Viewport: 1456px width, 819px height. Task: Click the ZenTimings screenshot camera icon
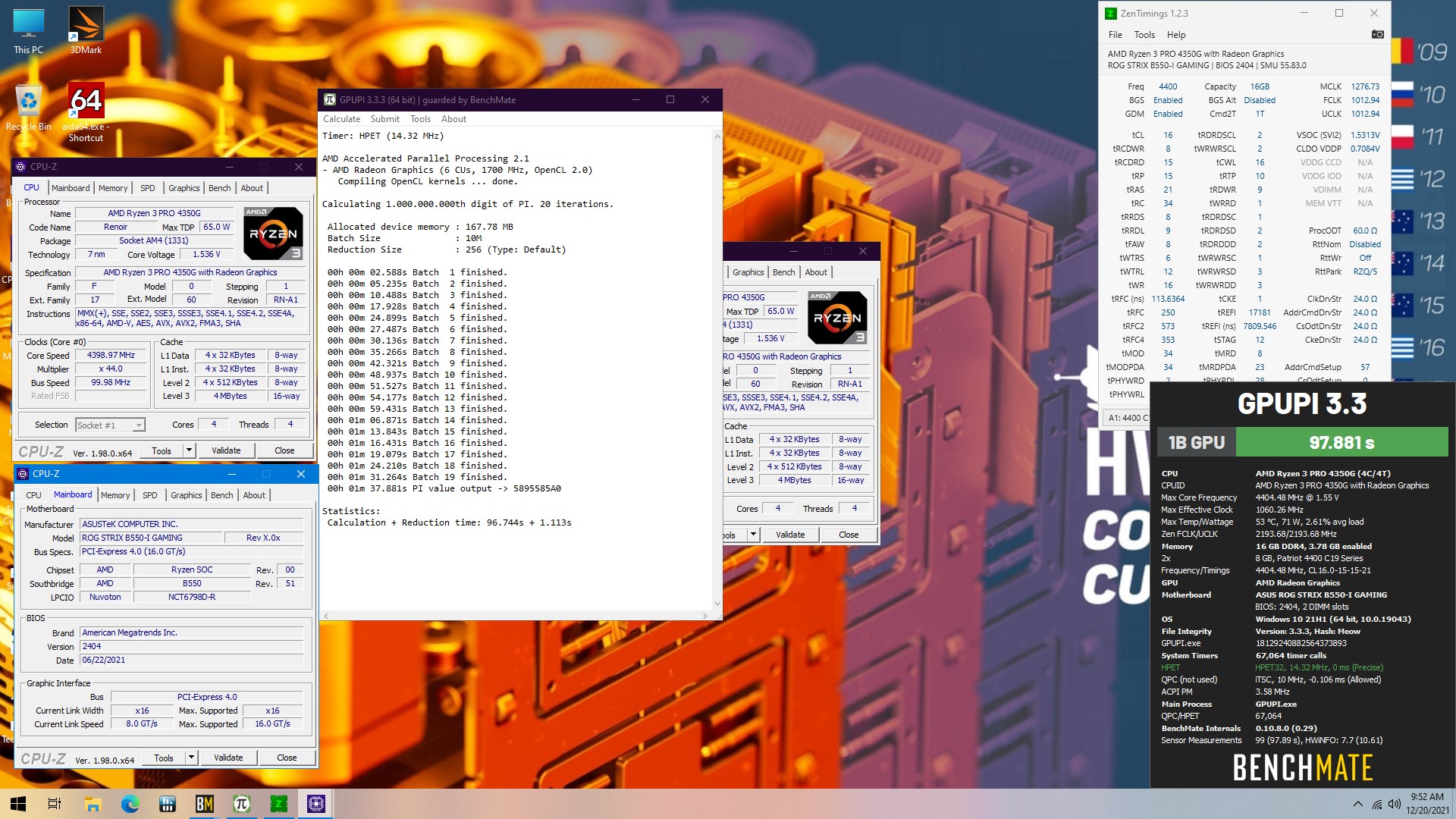pos(1378,34)
